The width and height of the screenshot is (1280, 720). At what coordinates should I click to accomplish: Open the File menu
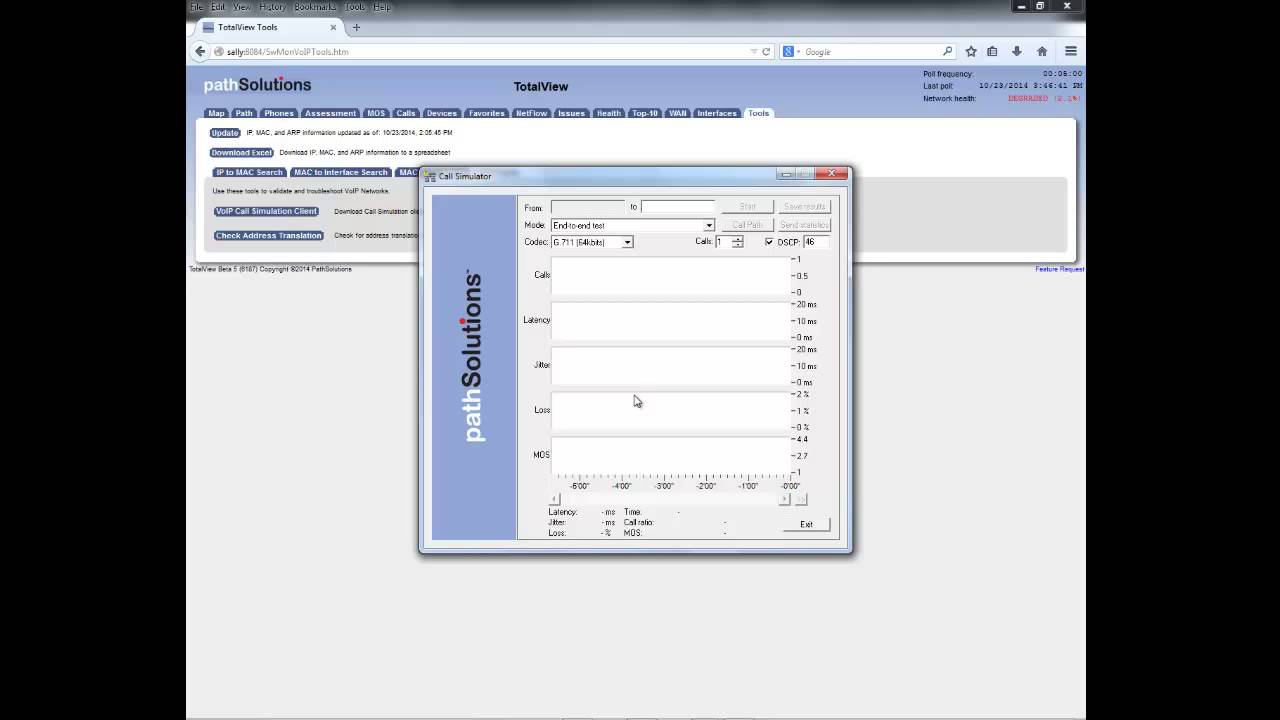[x=197, y=7]
